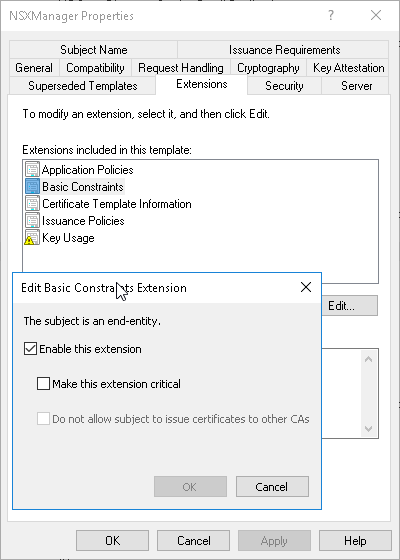Image resolution: width=400 pixels, height=560 pixels.
Task: Click Cancel in the Edit Basic Constraints dialog
Action: point(272,486)
